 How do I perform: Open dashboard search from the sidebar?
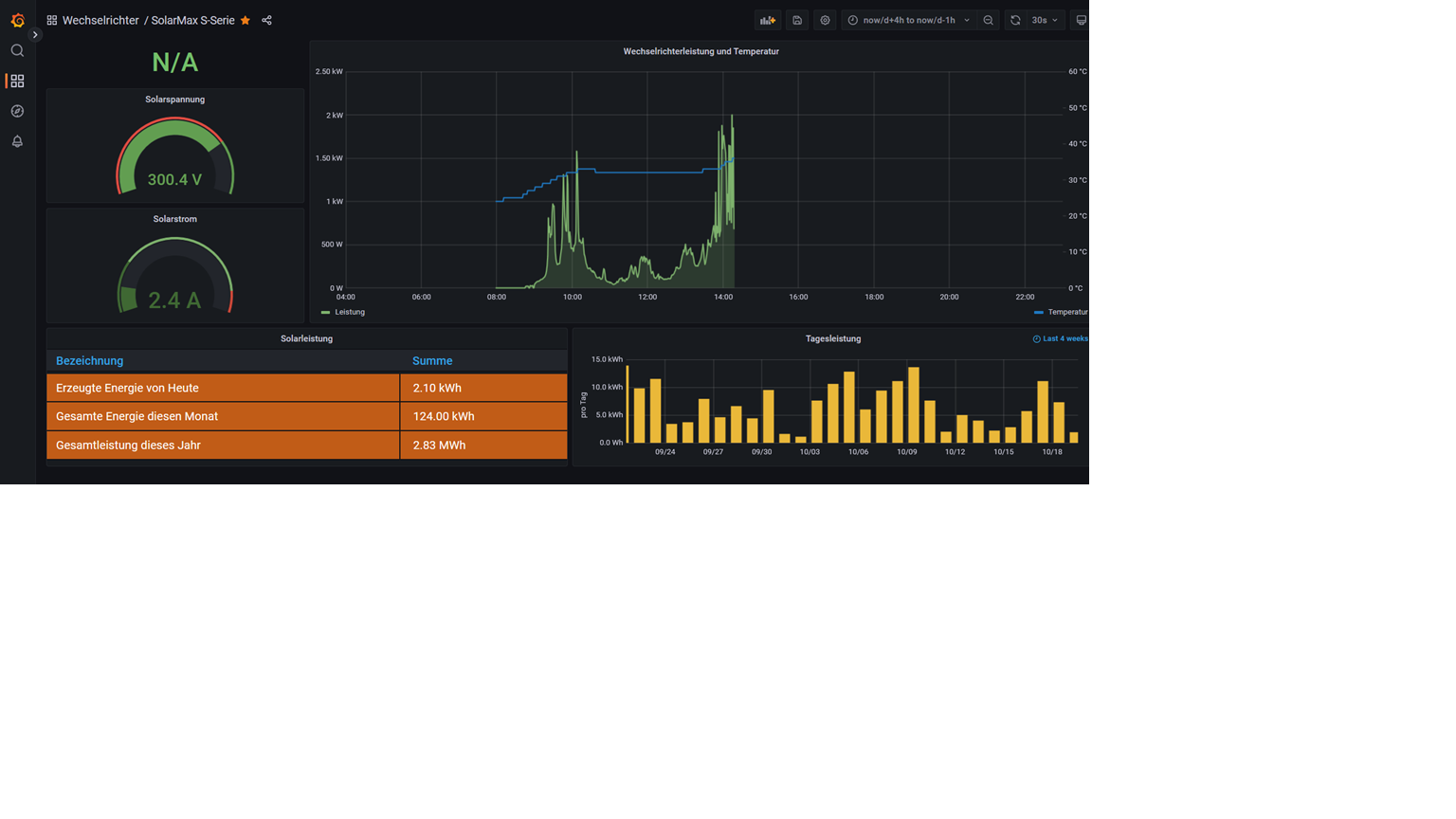17,50
